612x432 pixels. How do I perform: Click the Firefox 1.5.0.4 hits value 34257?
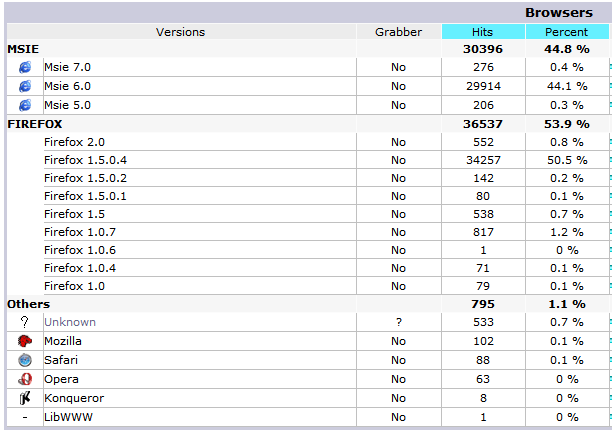483,160
